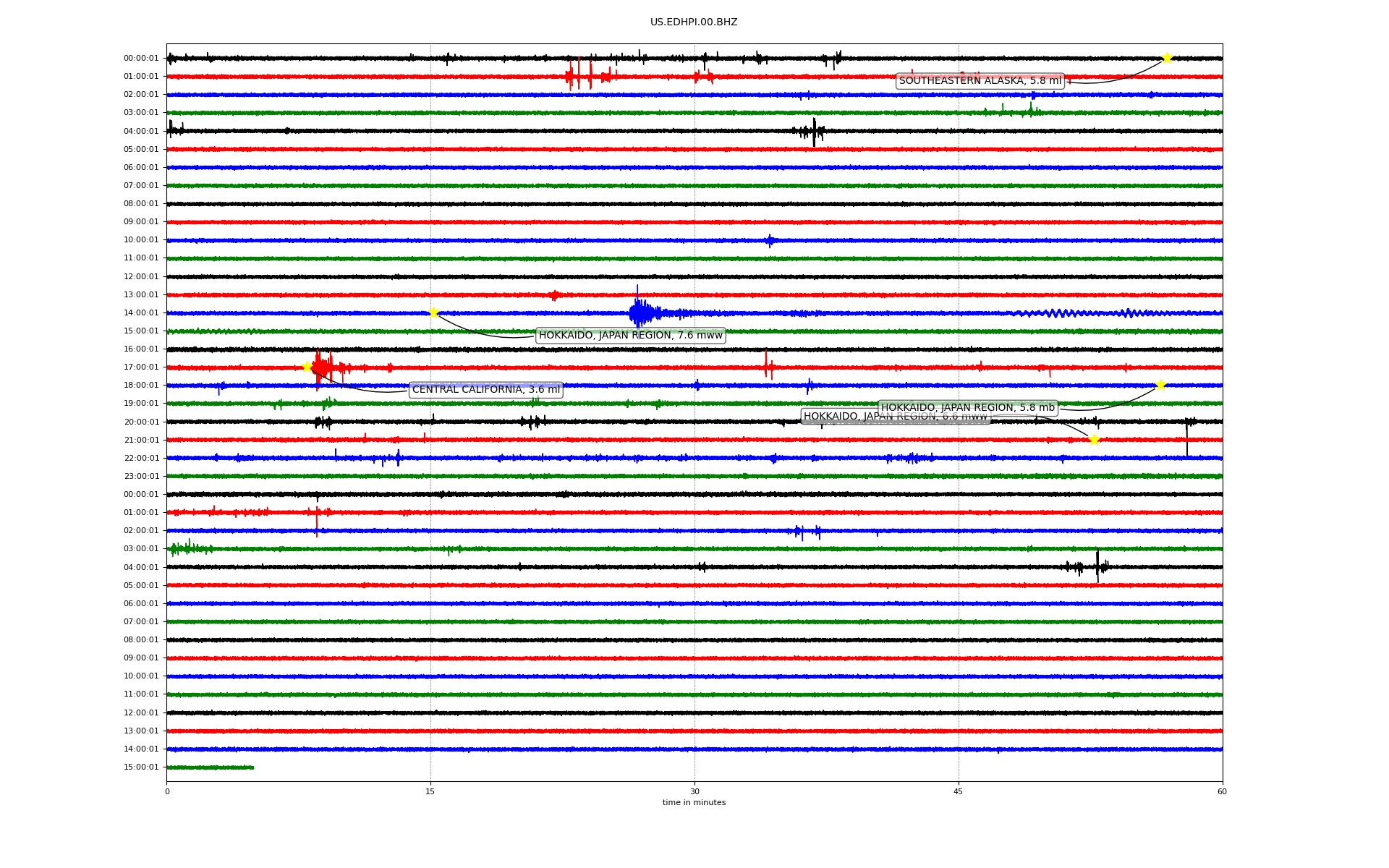Image resolution: width=1389 pixels, height=868 pixels.
Task: Click the 'time in minutes' axis label
Action: 694,803
